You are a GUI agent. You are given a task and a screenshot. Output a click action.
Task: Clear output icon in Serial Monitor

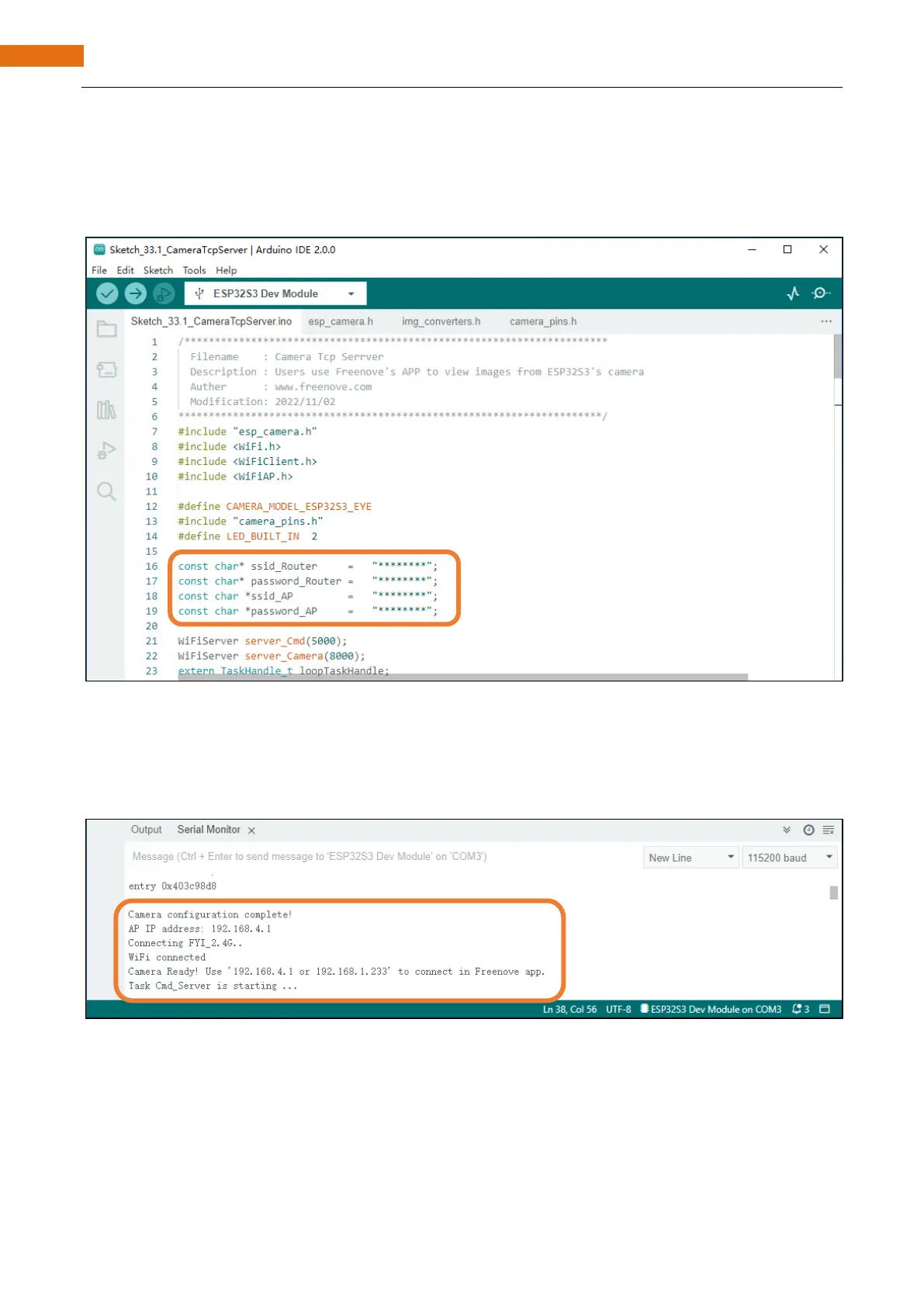(x=829, y=830)
